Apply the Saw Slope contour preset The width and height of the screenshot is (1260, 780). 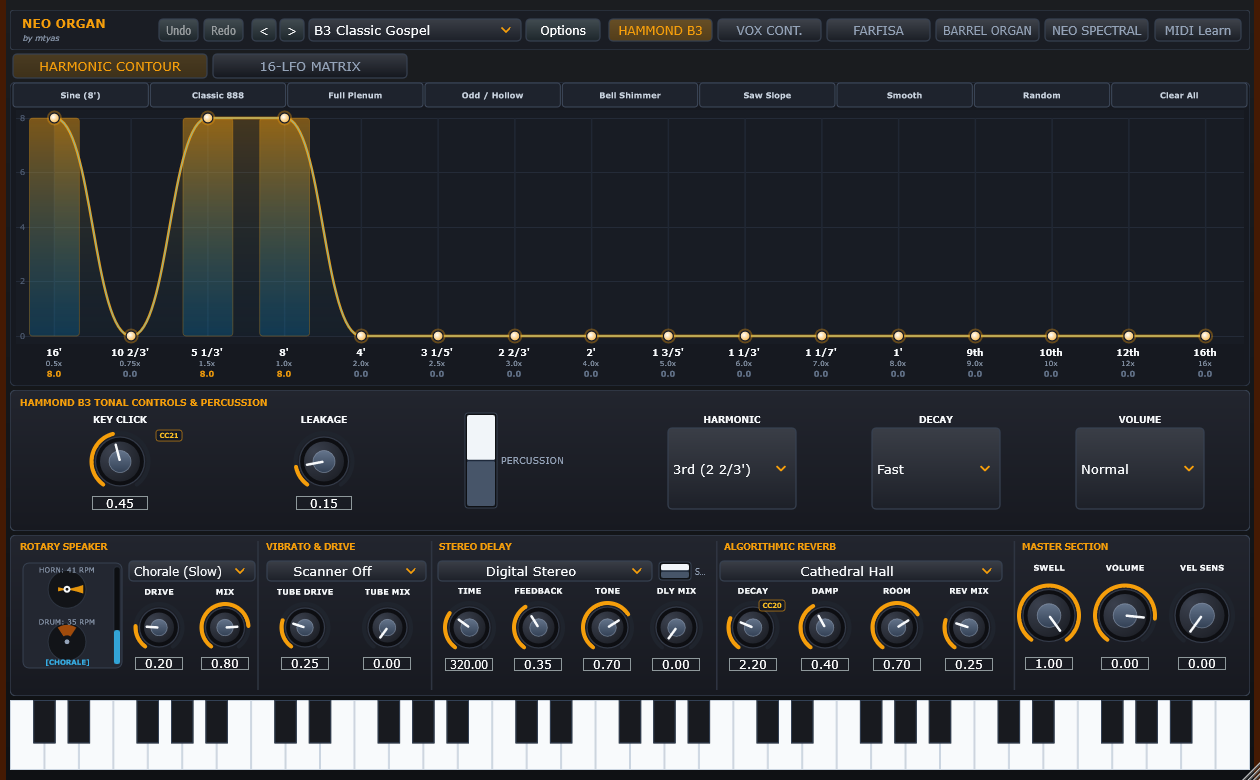click(x=767, y=95)
